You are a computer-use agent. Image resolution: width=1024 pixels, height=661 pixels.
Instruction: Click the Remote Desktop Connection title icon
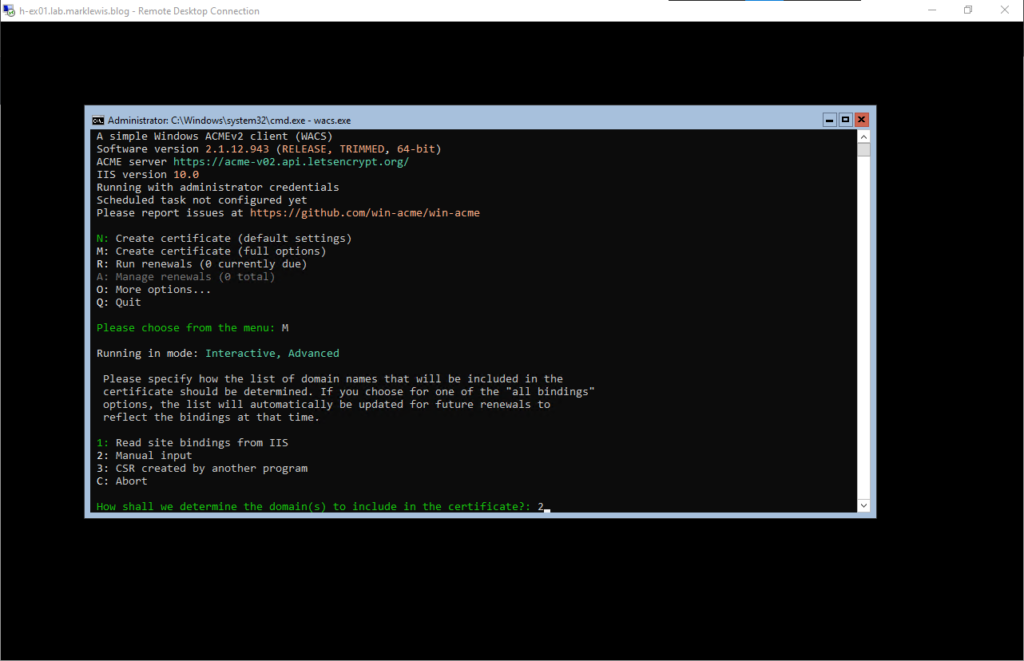tap(9, 10)
